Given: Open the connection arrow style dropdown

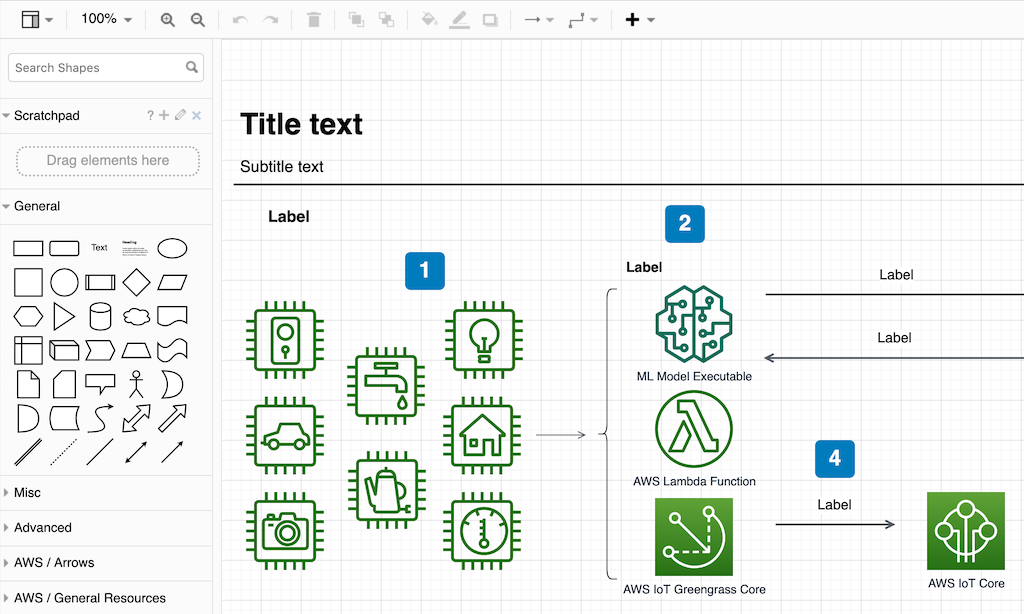Looking at the screenshot, I should point(539,20).
